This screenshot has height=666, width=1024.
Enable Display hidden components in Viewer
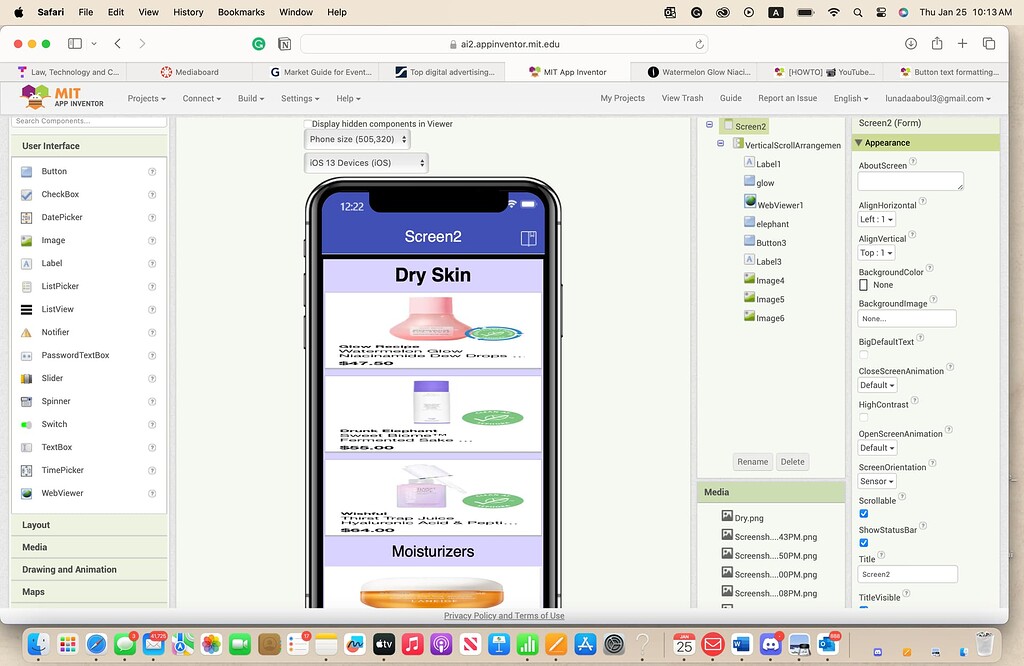coord(308,124)
